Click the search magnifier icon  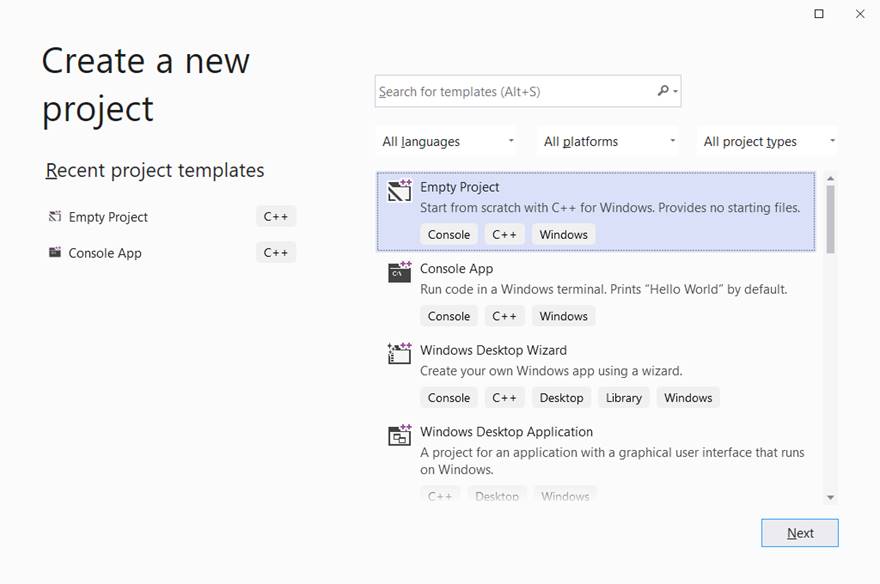tap(663, 91)
